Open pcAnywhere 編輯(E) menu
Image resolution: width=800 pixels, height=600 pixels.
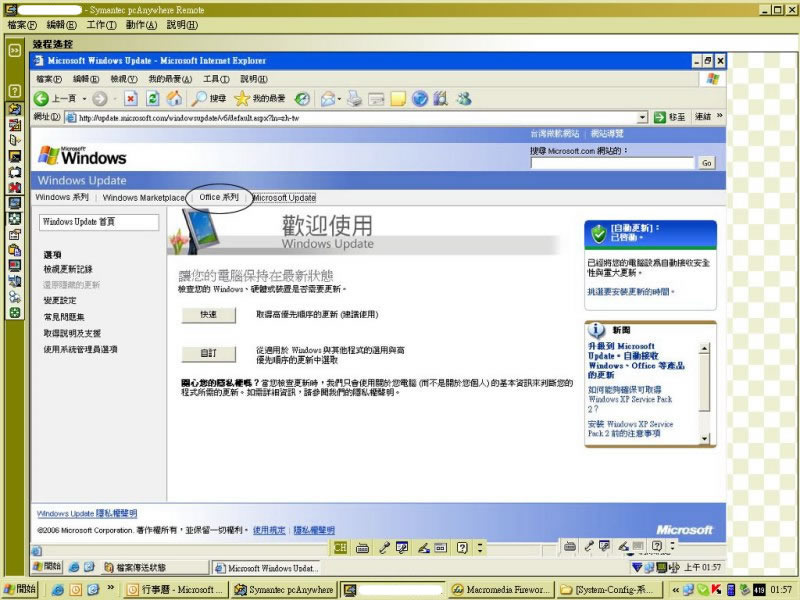[61, 24]
